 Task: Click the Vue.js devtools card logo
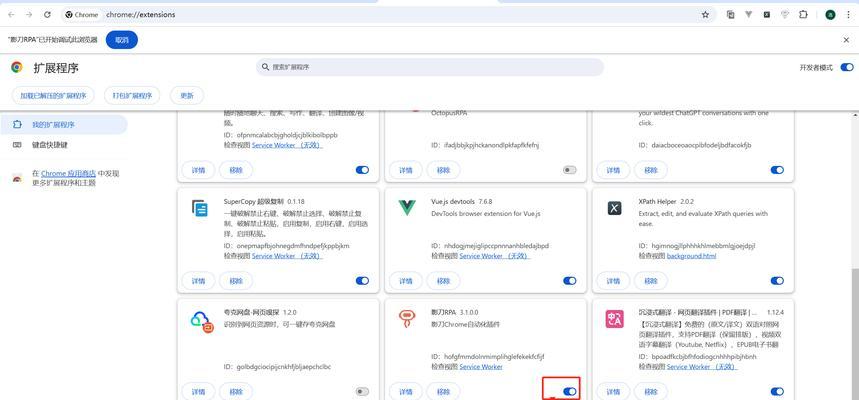(x=406, y=208)
